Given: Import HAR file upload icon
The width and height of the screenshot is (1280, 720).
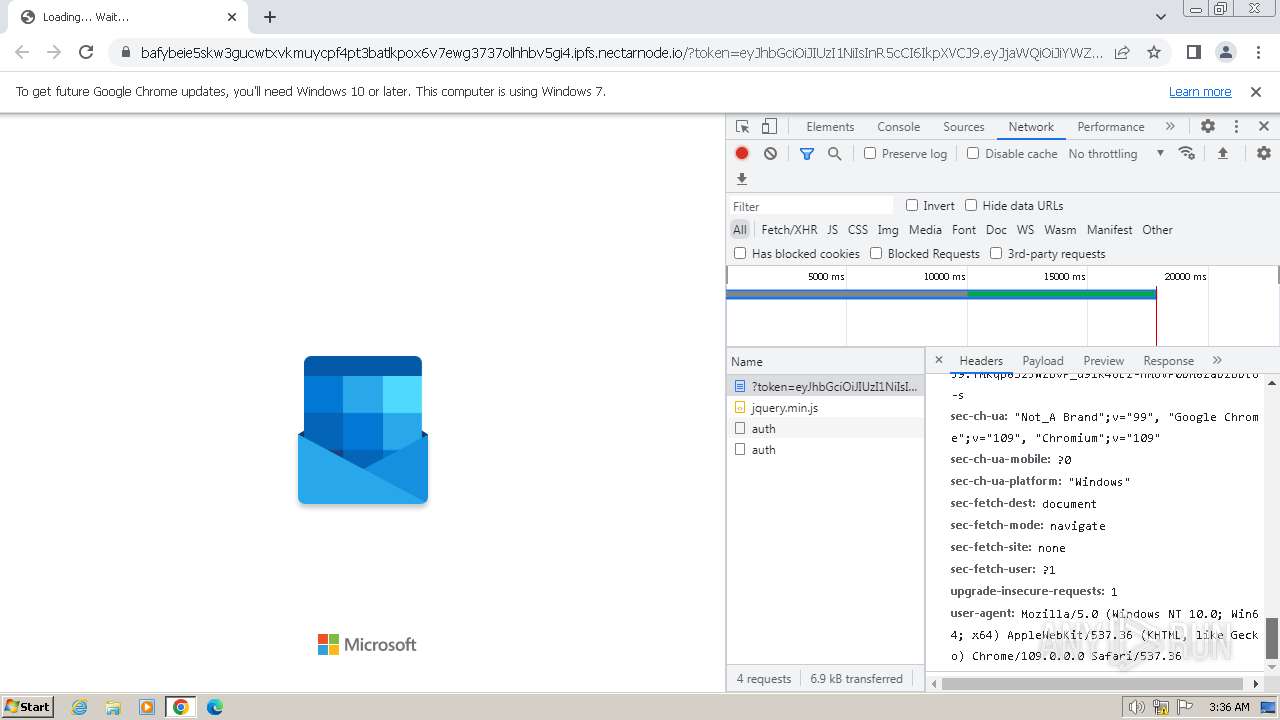Looking at the screenshot, I should tap(1222, 153).
